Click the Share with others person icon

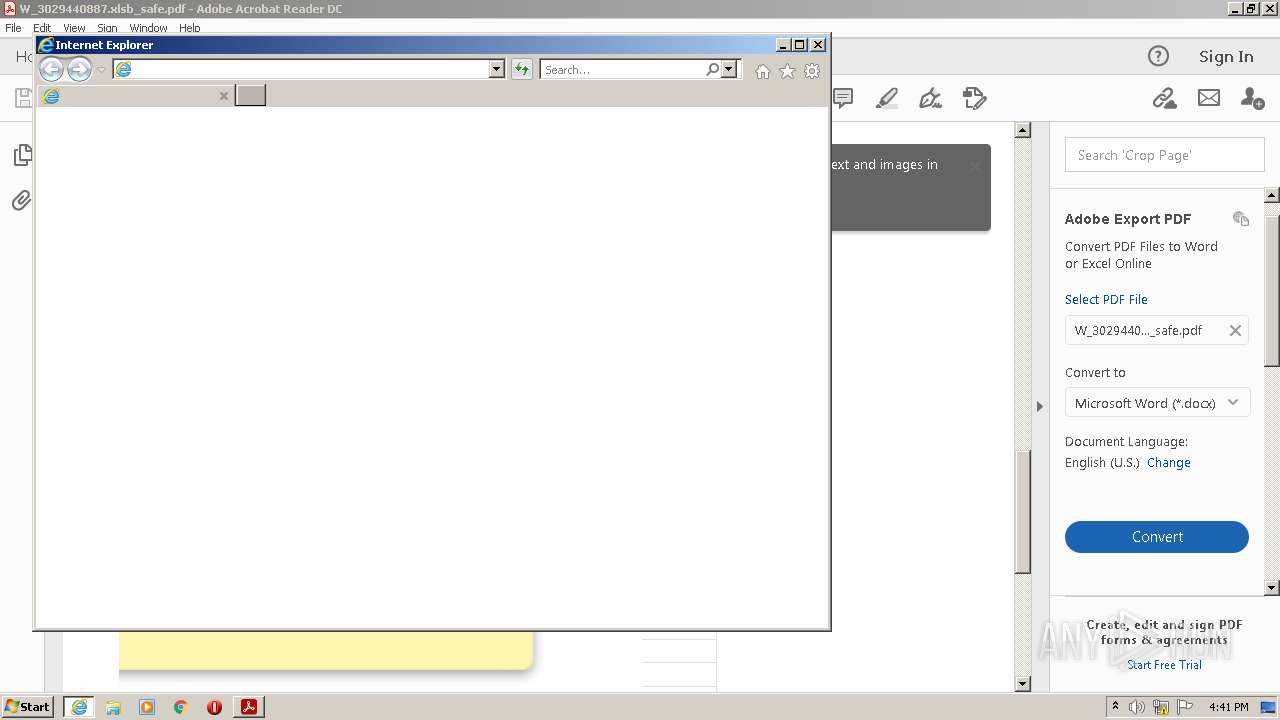pyautogui.click(x=1252, y=98)
